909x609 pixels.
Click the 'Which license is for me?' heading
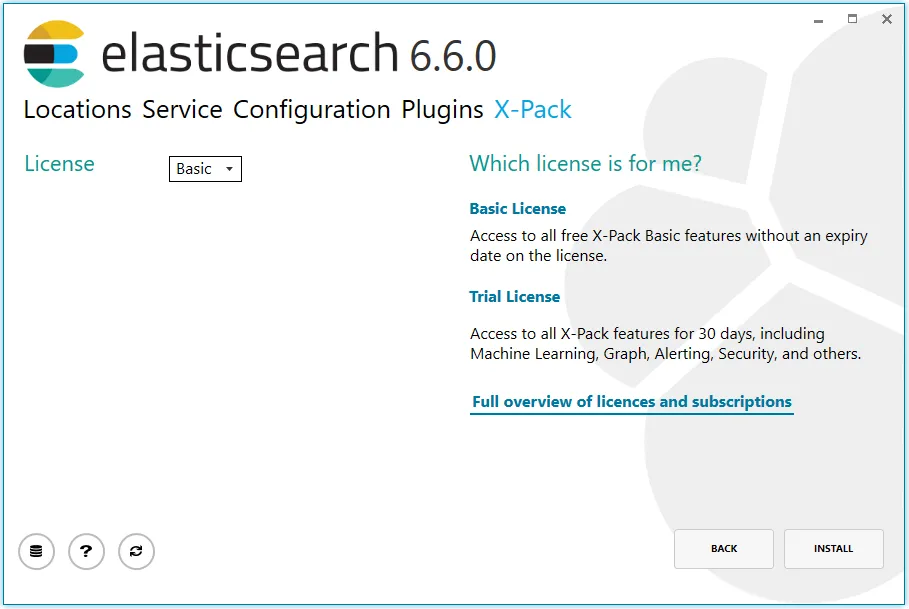(585, 163)
